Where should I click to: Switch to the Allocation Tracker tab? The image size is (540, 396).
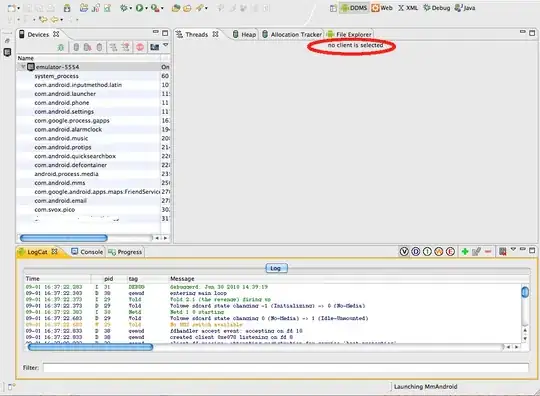[292, 34]
